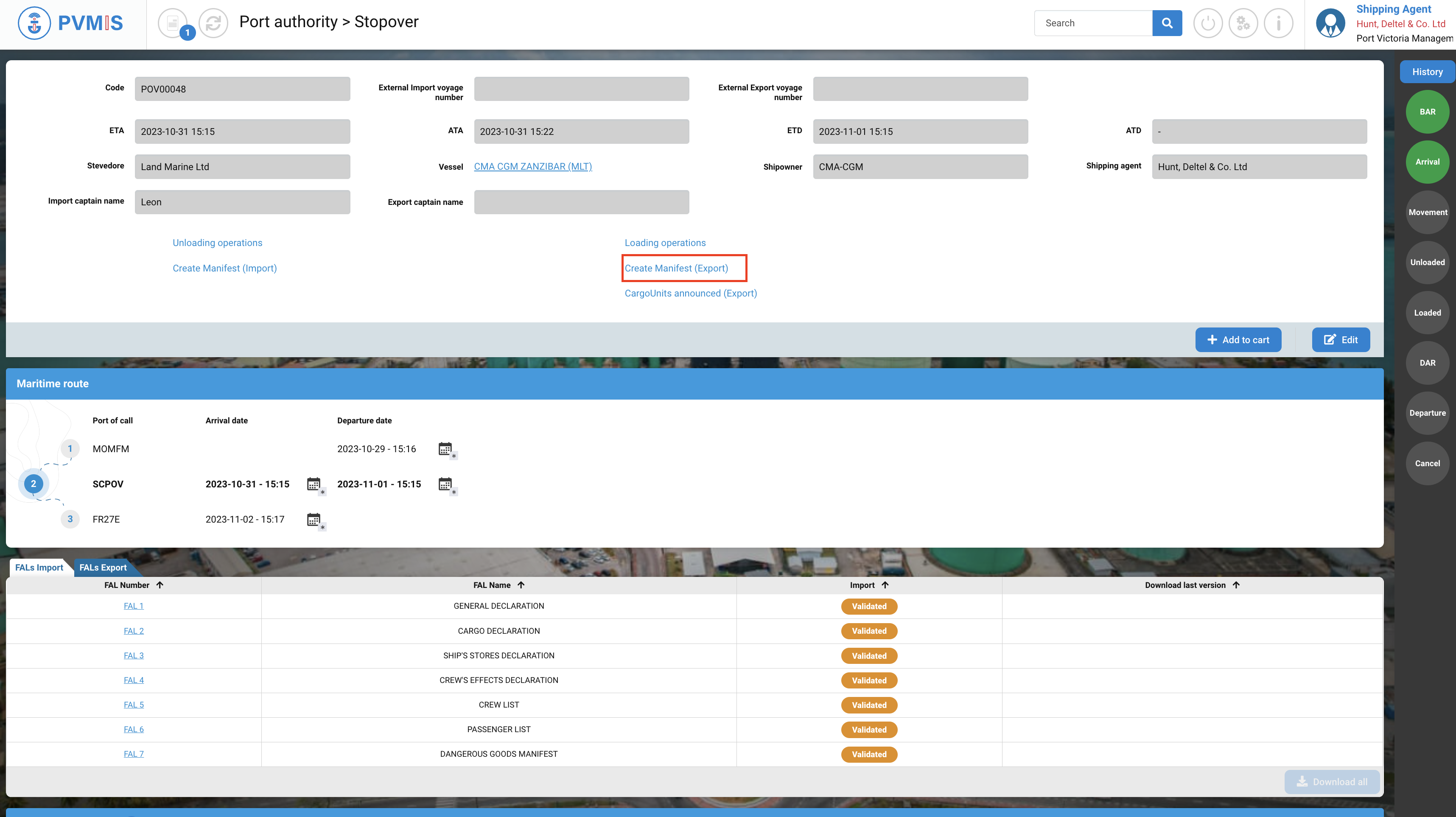The height and width of the screenshot is (817, 1456).
Task: Sort by FAL Name column arrow
Action: pyautogui.click(x=521, y=585)
